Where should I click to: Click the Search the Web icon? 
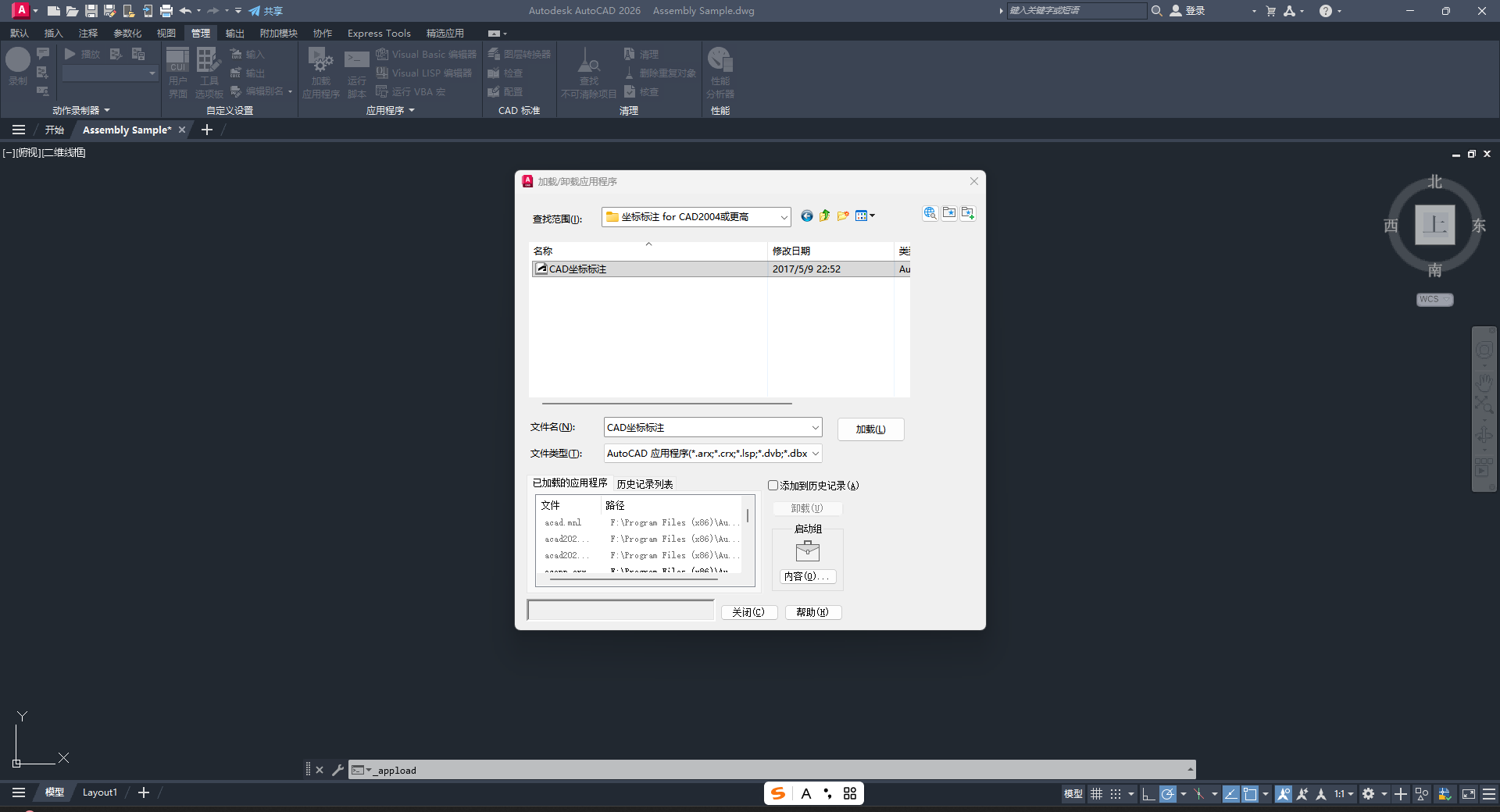(x=930, y=213)
